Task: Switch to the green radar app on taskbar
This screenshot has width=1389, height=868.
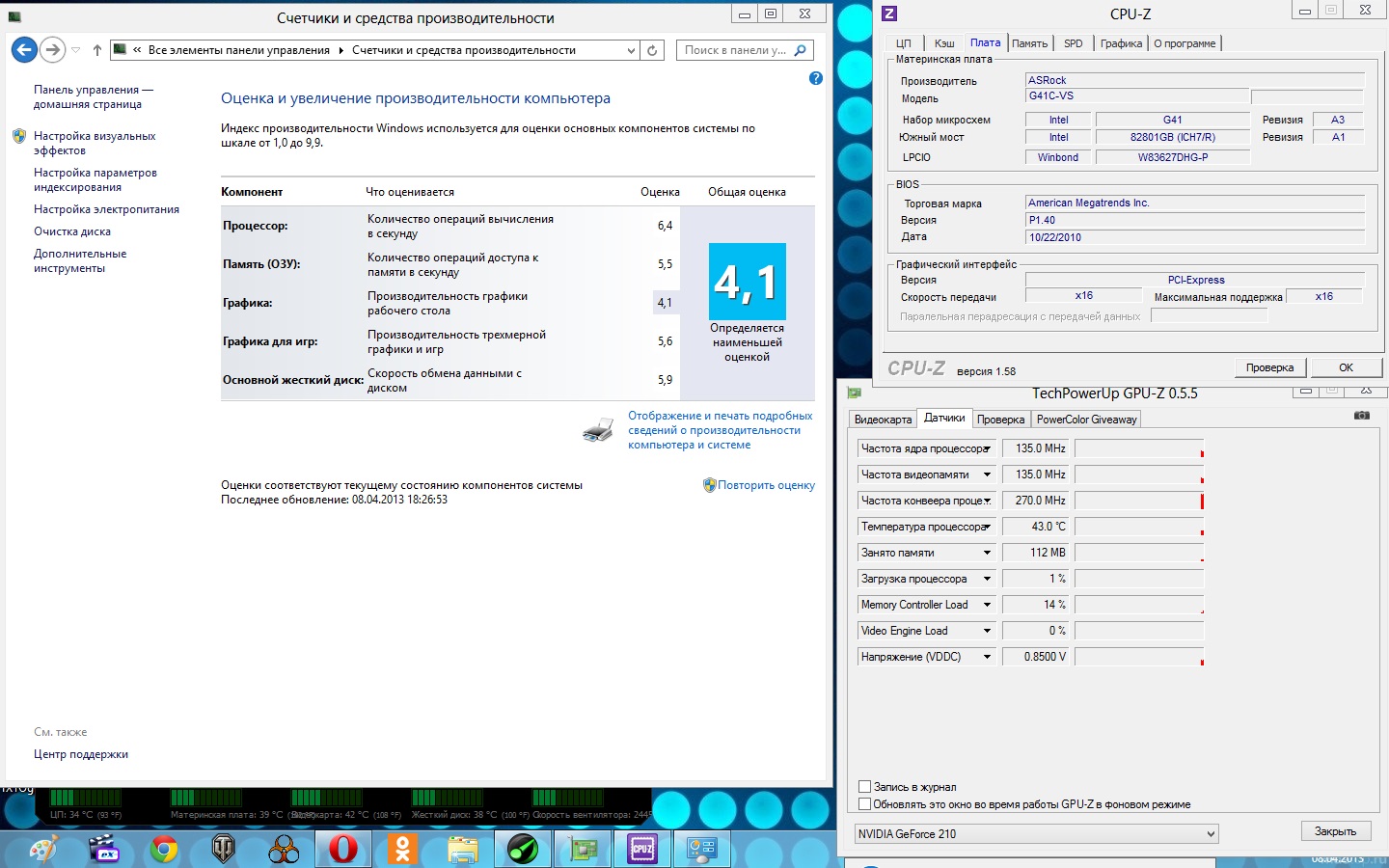Action: pyautogui.click(x=523, y=850)
